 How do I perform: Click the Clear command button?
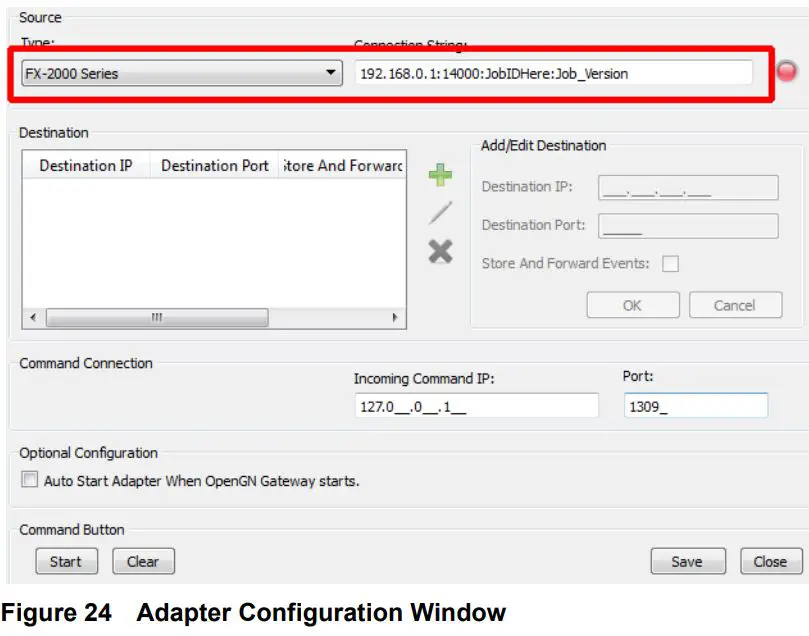pyautogui.click(x=143, y=561)
